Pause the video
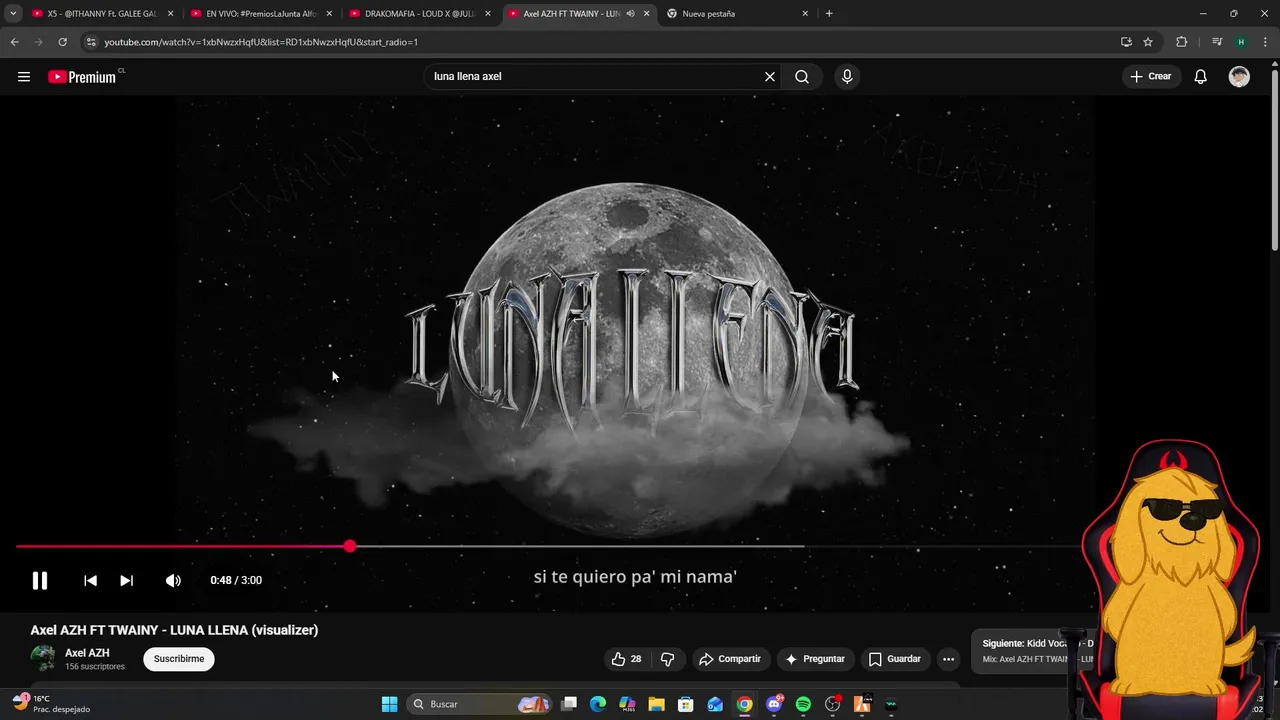 click(x=40, y=580)
